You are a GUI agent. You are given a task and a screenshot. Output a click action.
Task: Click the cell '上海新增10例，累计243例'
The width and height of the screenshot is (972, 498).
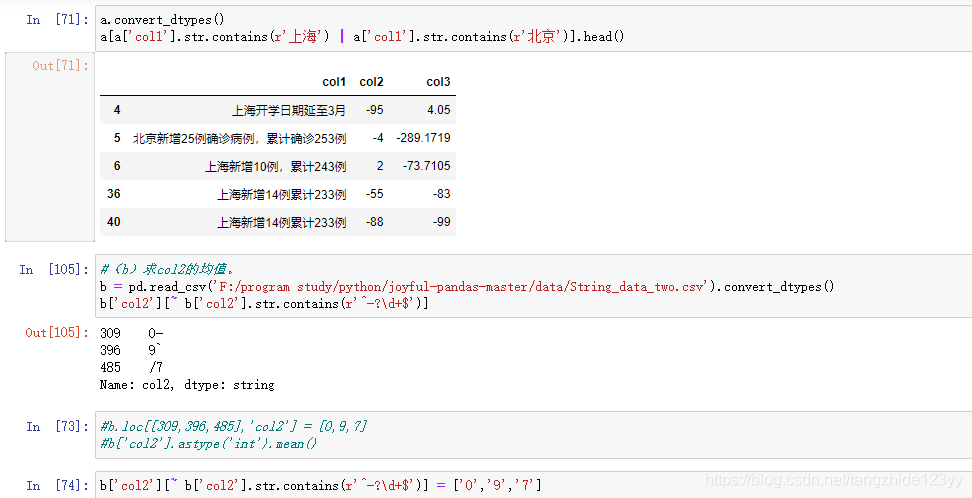point(276,166)
